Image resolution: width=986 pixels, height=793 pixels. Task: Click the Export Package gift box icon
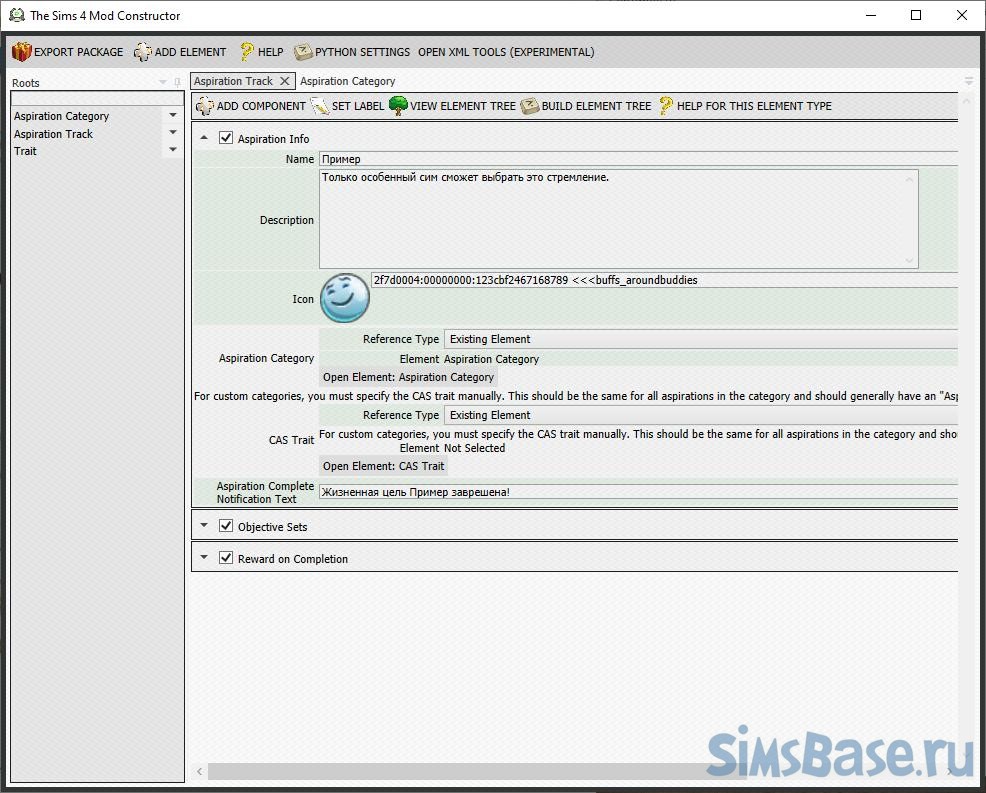coord(22,52)
